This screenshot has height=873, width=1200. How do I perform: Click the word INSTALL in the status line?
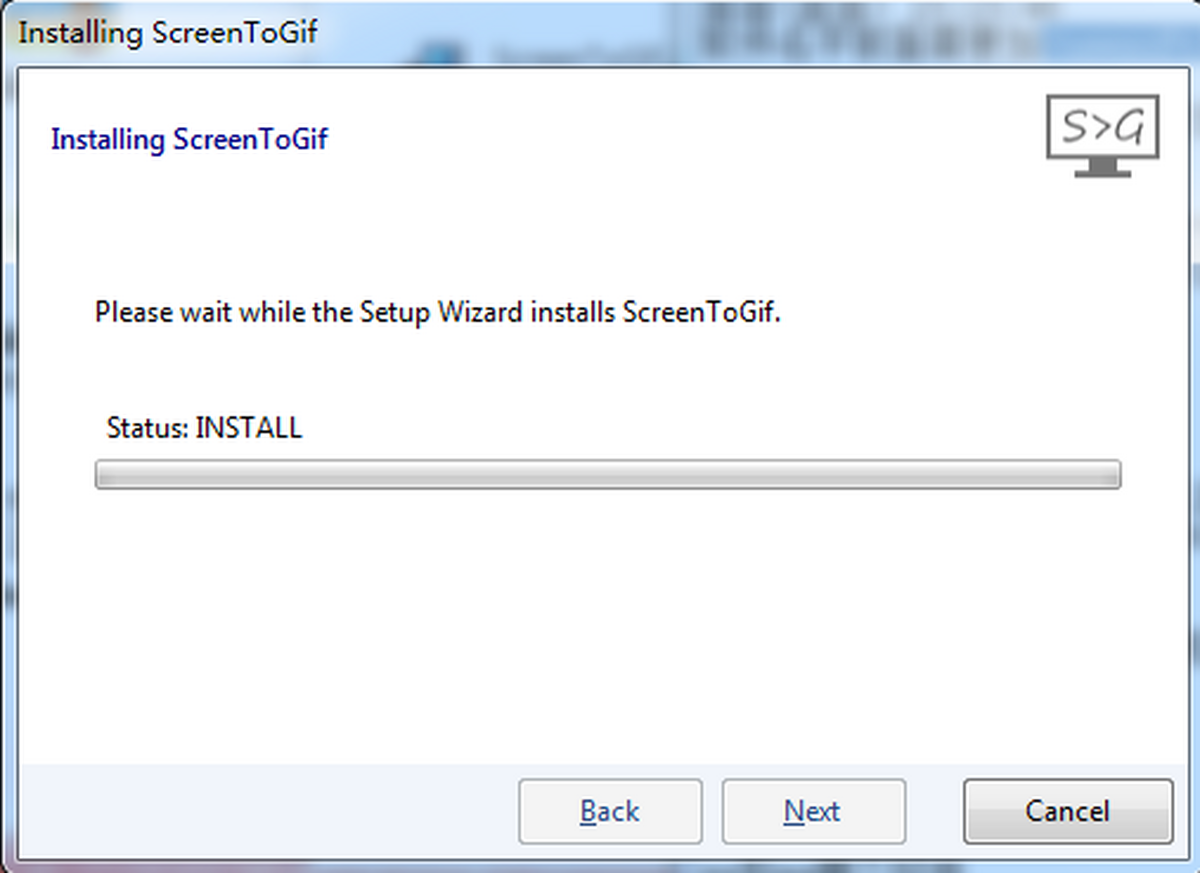coord(249,428)
